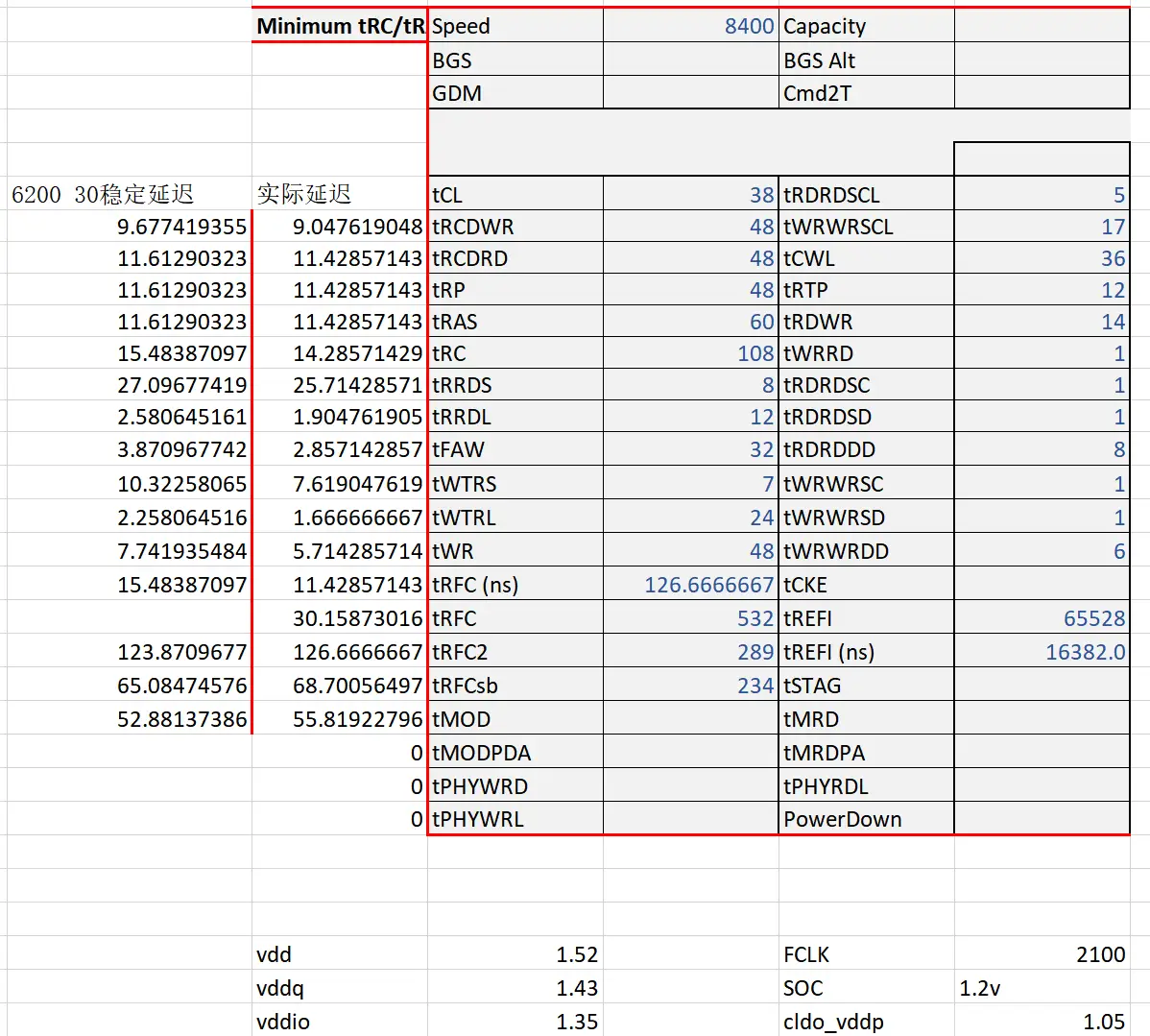Screen dimensions: 1150x1036
Task: Select the cell containing 25.71428571
Action: tap(340, 384)
